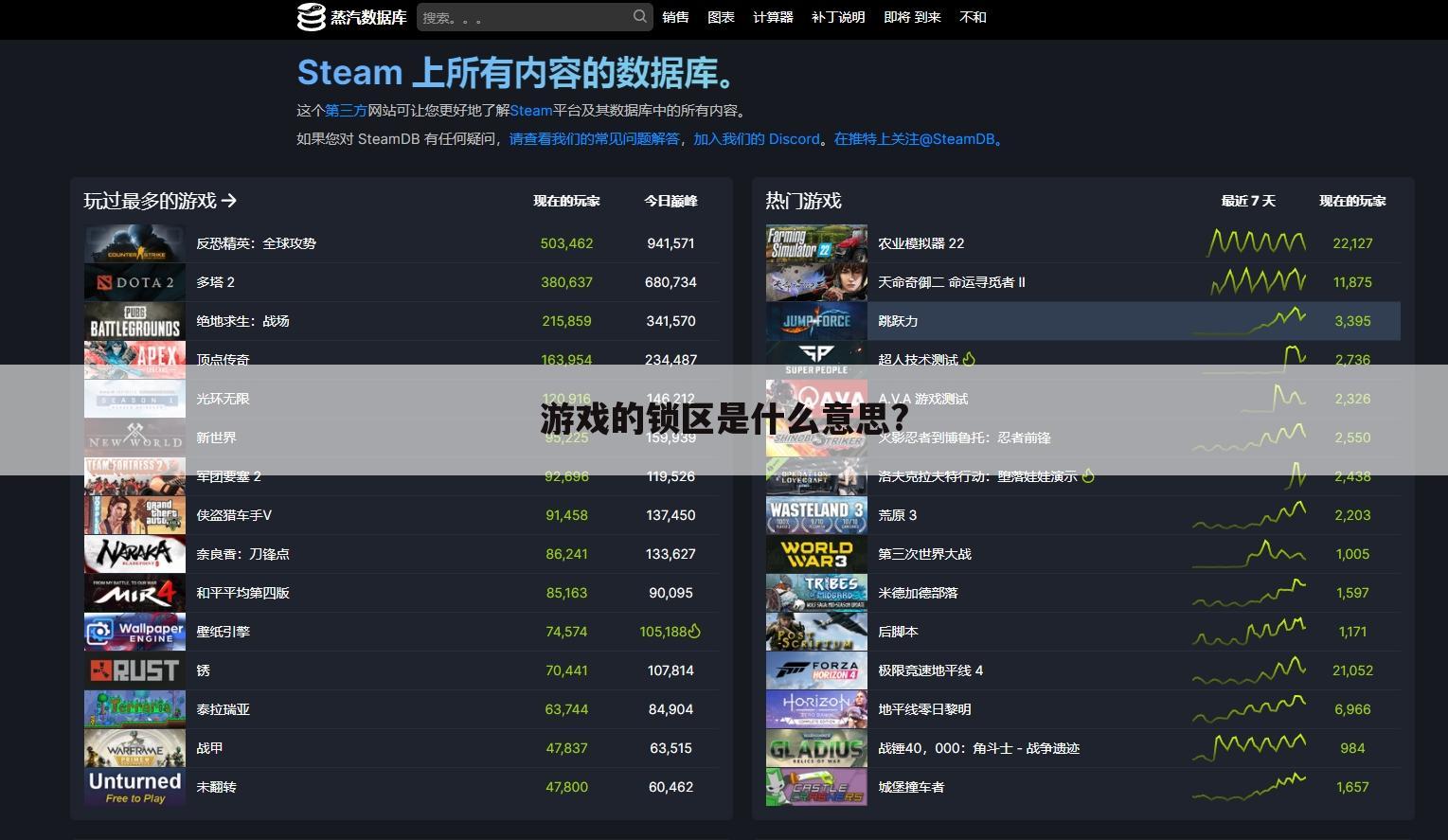Viewport: 1448px width, 840px height.
Task: Open 荒原 3 game entry
Action: pos(897,515)
